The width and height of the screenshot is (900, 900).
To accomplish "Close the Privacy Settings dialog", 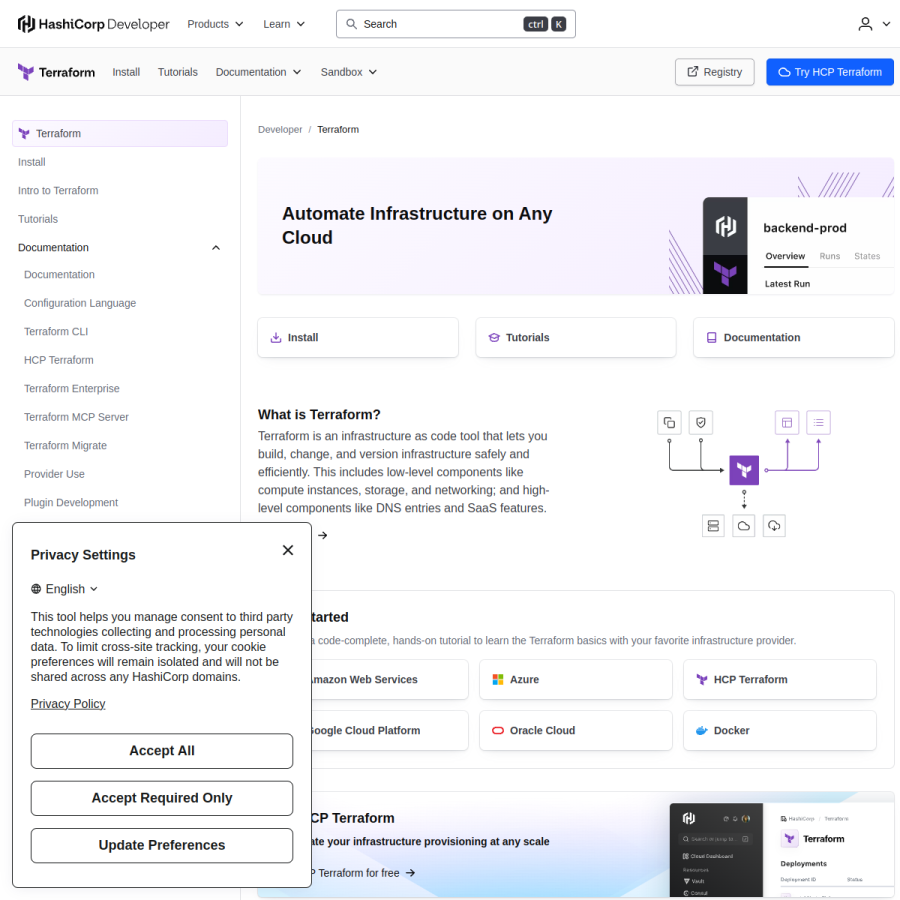I will coord(288,550).
